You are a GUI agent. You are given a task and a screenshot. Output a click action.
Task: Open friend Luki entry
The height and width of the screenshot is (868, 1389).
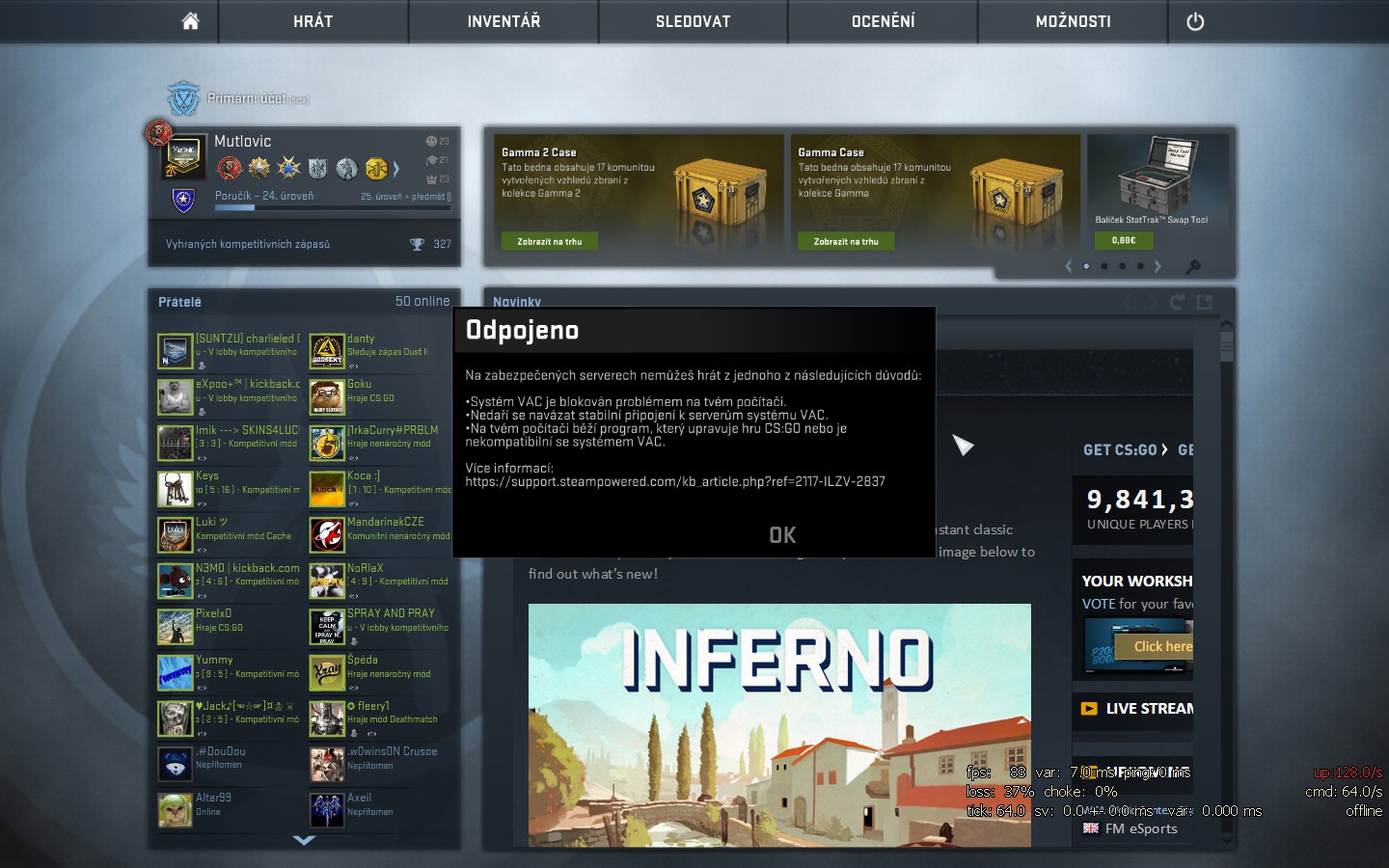230,535
